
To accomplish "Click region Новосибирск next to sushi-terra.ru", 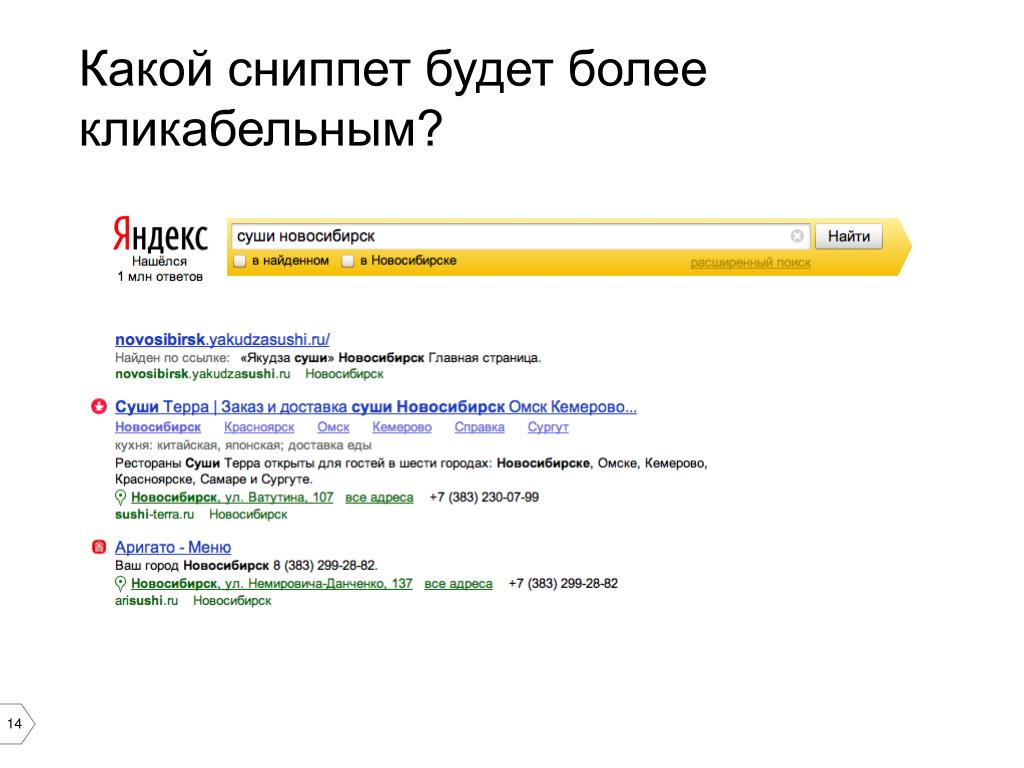I will (248, 515).
